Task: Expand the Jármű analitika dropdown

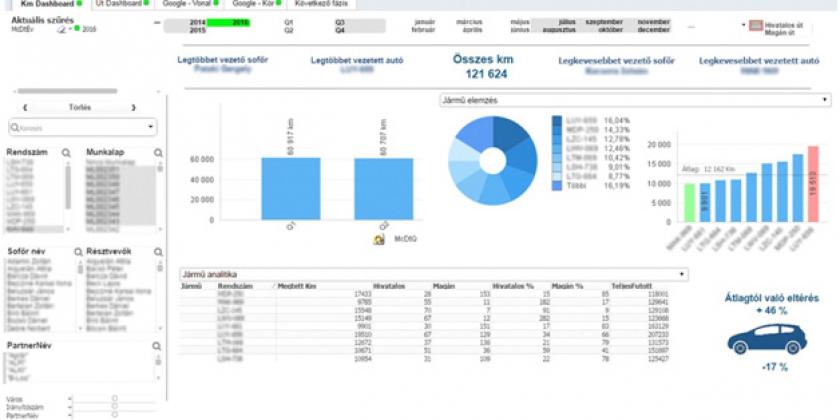Action: point(683,274)
